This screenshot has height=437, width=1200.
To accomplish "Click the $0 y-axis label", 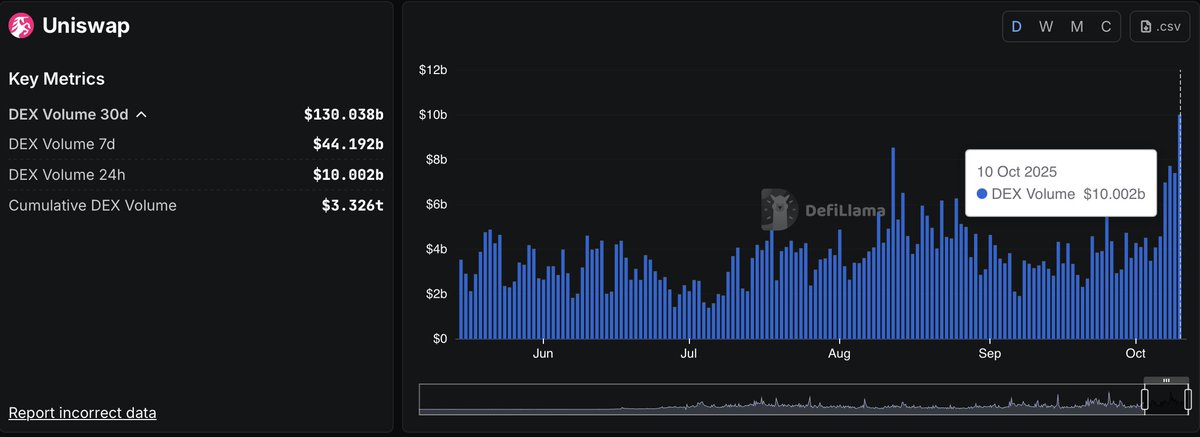I will click(x=439, y=338).
